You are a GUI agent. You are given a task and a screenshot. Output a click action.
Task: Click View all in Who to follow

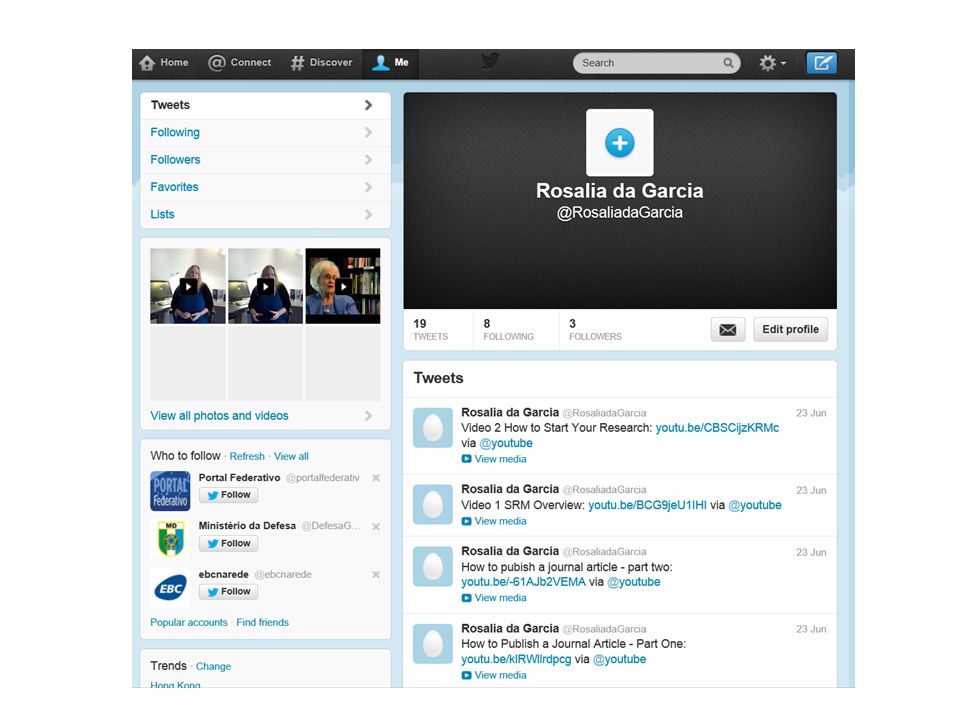tap(291, 456)
